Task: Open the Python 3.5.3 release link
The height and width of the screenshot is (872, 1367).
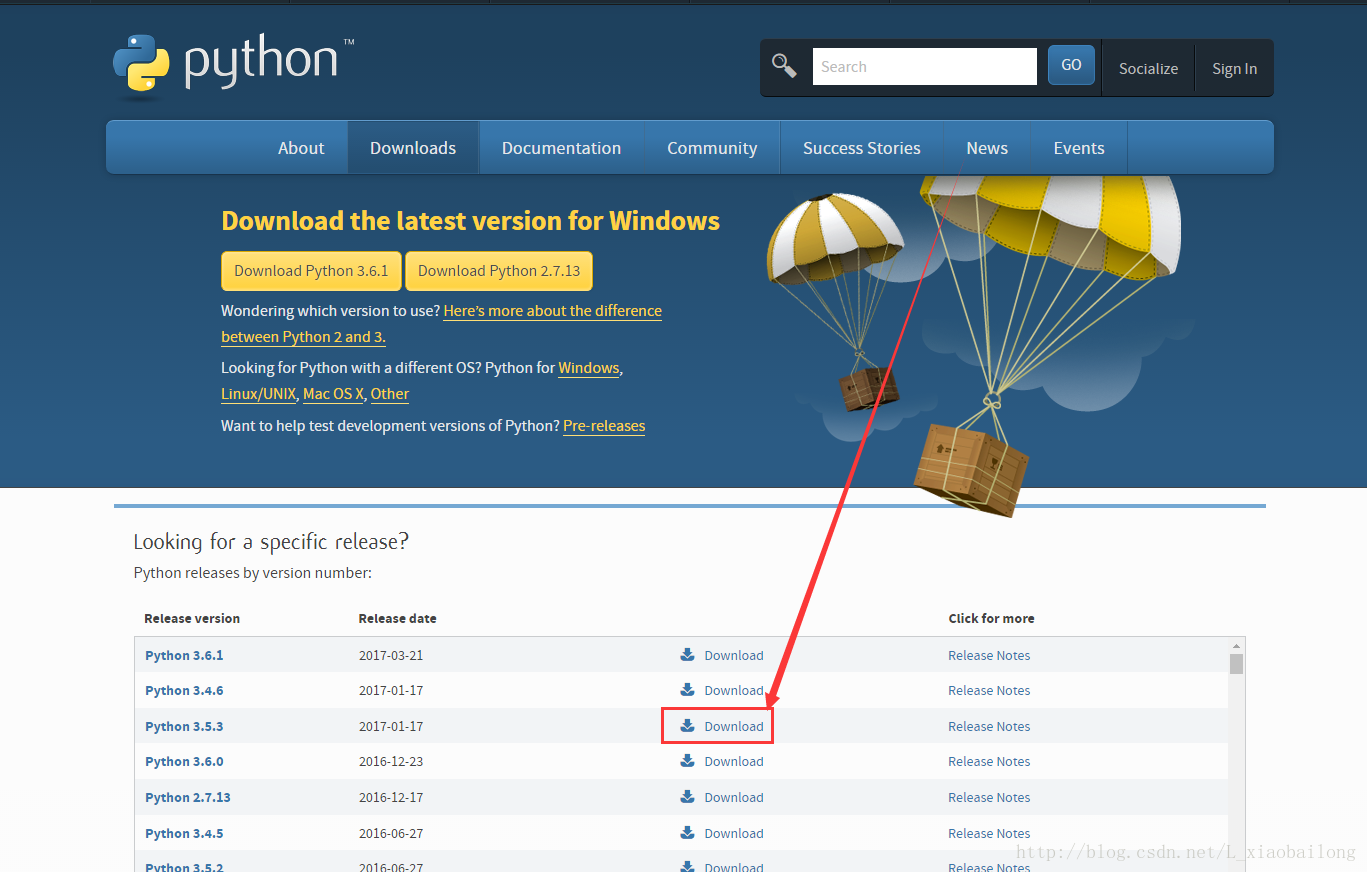Action: point(184,726)
